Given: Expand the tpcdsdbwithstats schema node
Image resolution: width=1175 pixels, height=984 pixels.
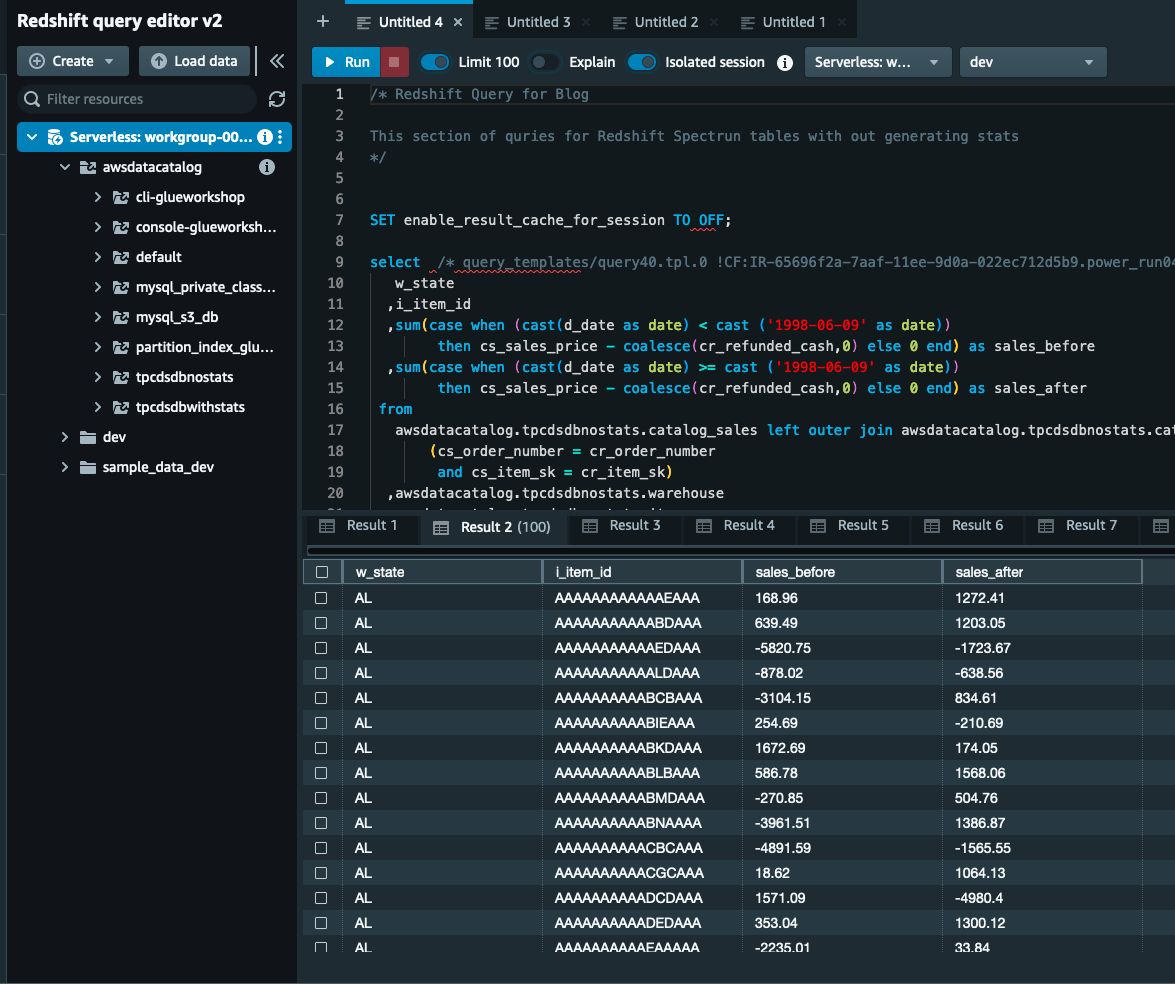Looking at the screenshot, I should (97, 407).
